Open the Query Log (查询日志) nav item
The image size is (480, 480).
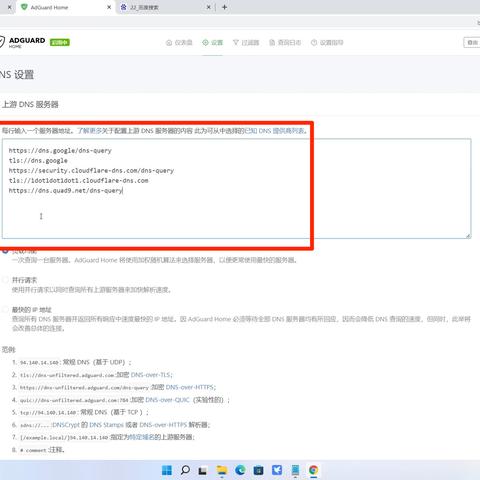click(285, 43)
